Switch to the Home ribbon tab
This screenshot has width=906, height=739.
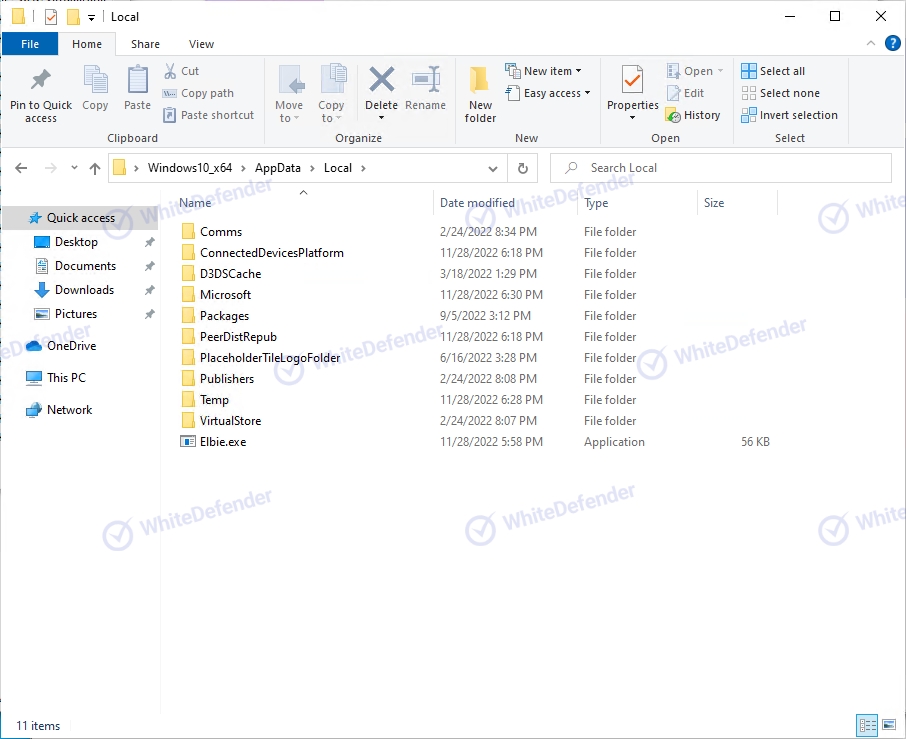coord(87,44)
